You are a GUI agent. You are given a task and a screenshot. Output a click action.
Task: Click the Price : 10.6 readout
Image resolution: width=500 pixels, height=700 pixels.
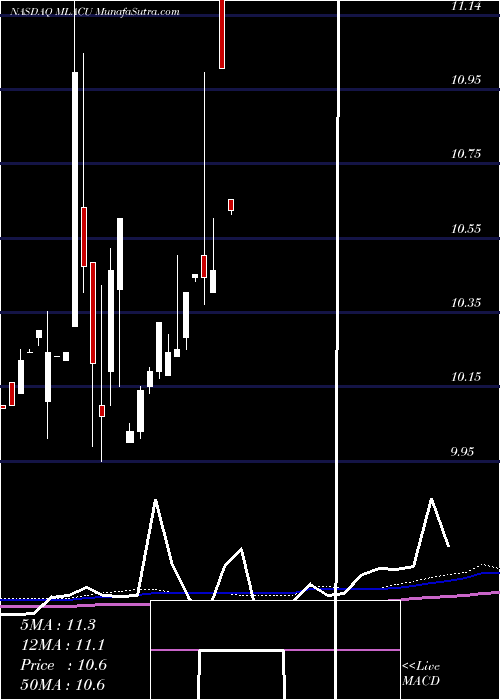pos(63,665)
